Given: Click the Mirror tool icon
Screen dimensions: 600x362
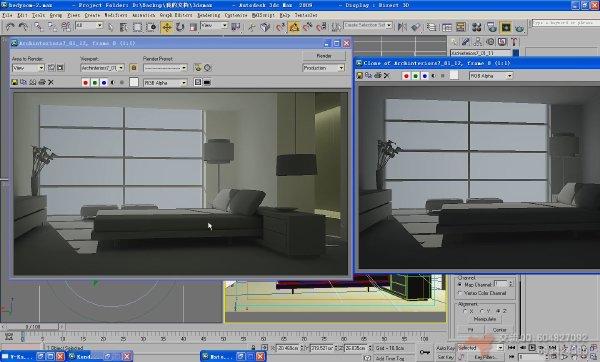Looking at the screenshot, I should (x=402, y=27).
